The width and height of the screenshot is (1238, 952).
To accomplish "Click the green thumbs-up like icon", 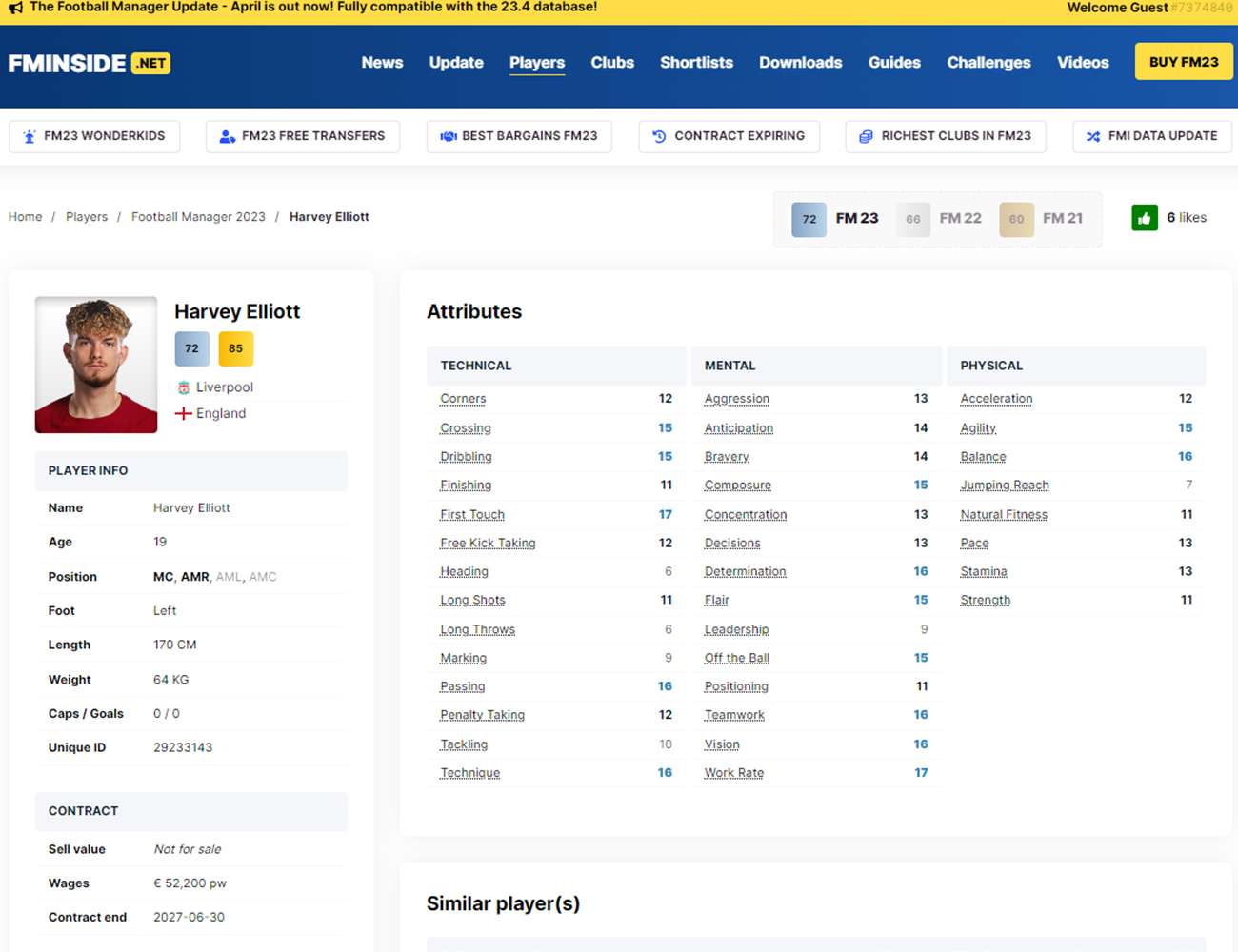I will point(1145,218).
